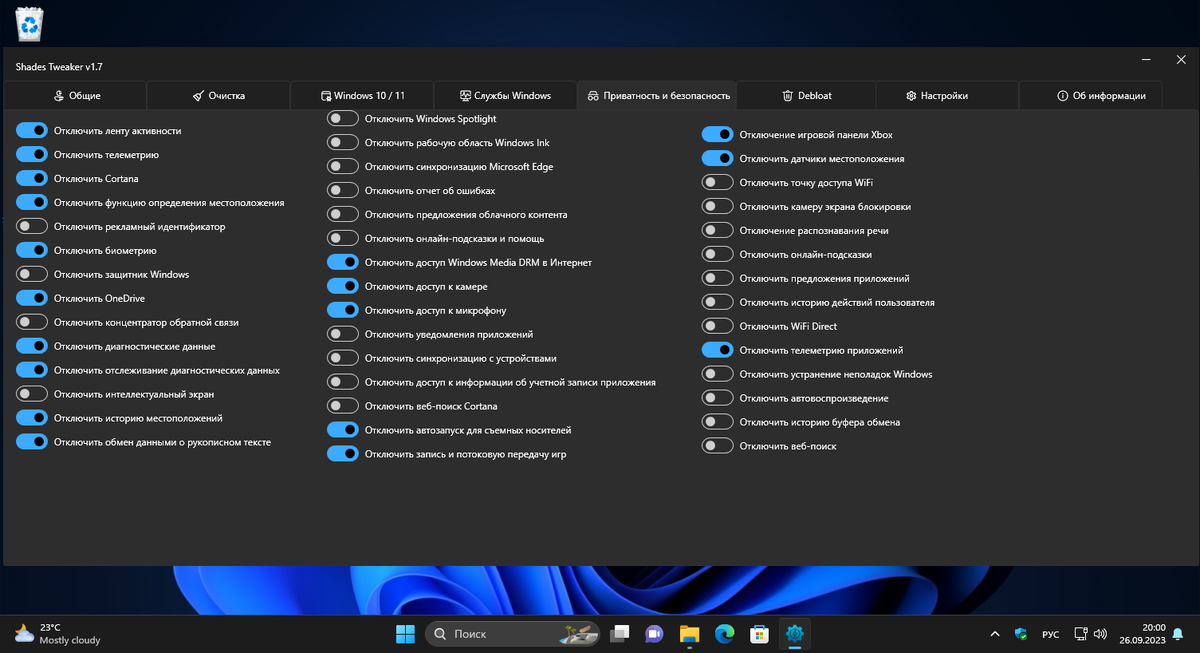Open Windows Security tray icon
This screenshot has height=653, width=1200.
[1021, 634]
